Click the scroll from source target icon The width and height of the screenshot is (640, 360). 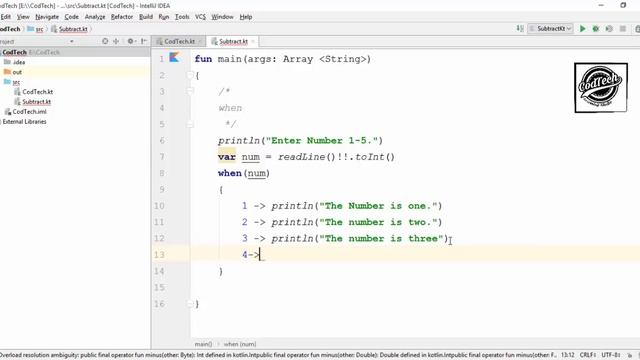click(x=105, y=41)
